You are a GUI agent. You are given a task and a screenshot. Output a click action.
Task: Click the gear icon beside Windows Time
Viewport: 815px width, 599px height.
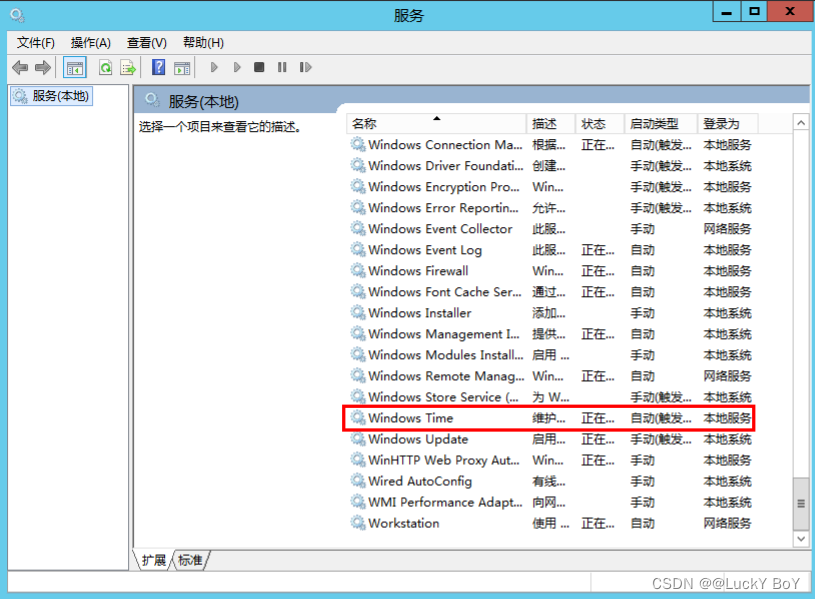click(358, 418)
